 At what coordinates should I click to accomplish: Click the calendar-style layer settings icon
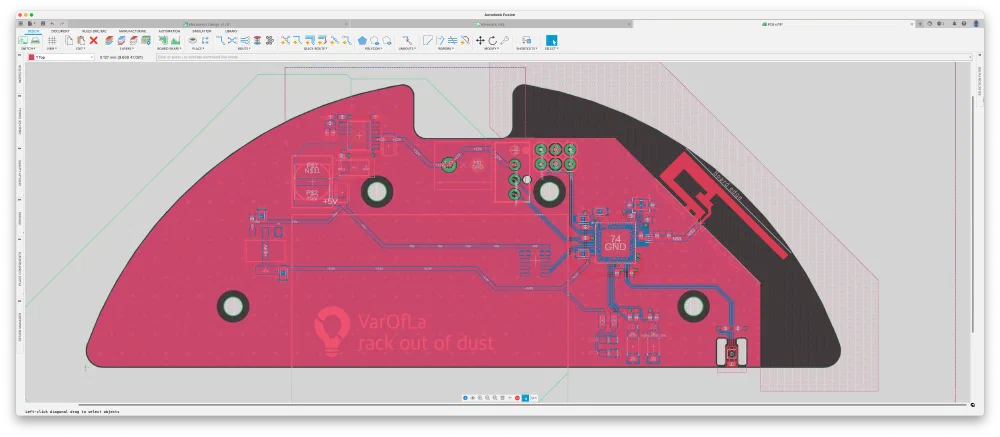tap(145, 40)
